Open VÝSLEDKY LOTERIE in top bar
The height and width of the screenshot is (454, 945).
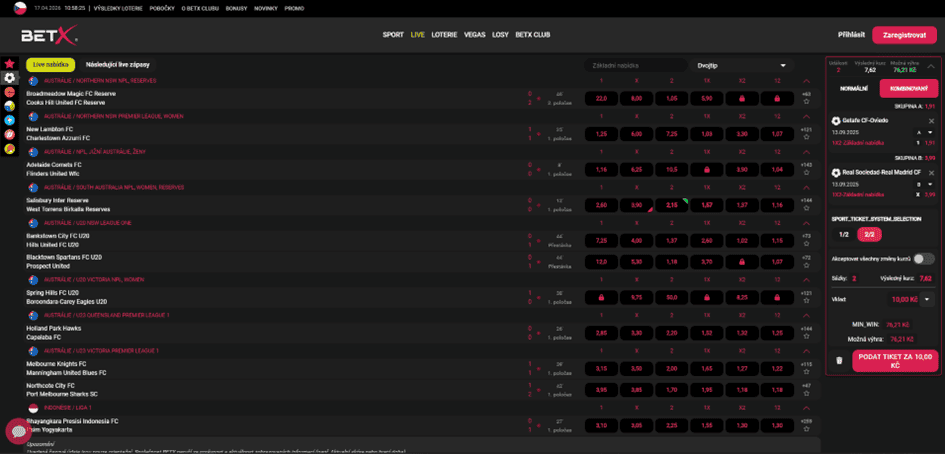click(x=116, y=9)
